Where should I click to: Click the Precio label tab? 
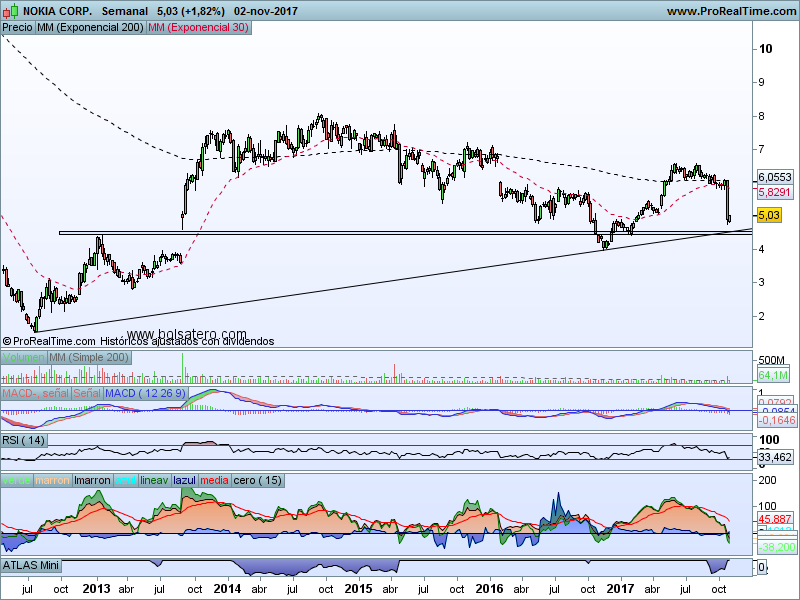pyautogui.click(x=17, y=28)
